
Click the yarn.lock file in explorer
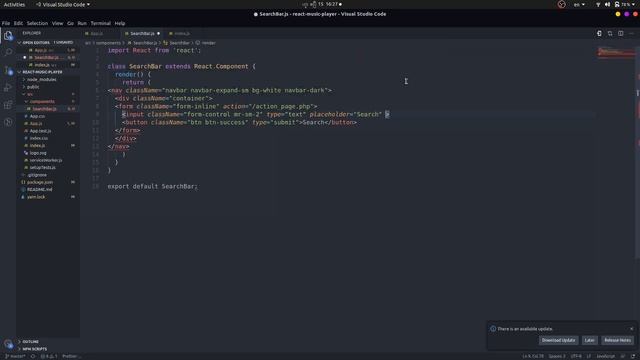pos(36,197)
